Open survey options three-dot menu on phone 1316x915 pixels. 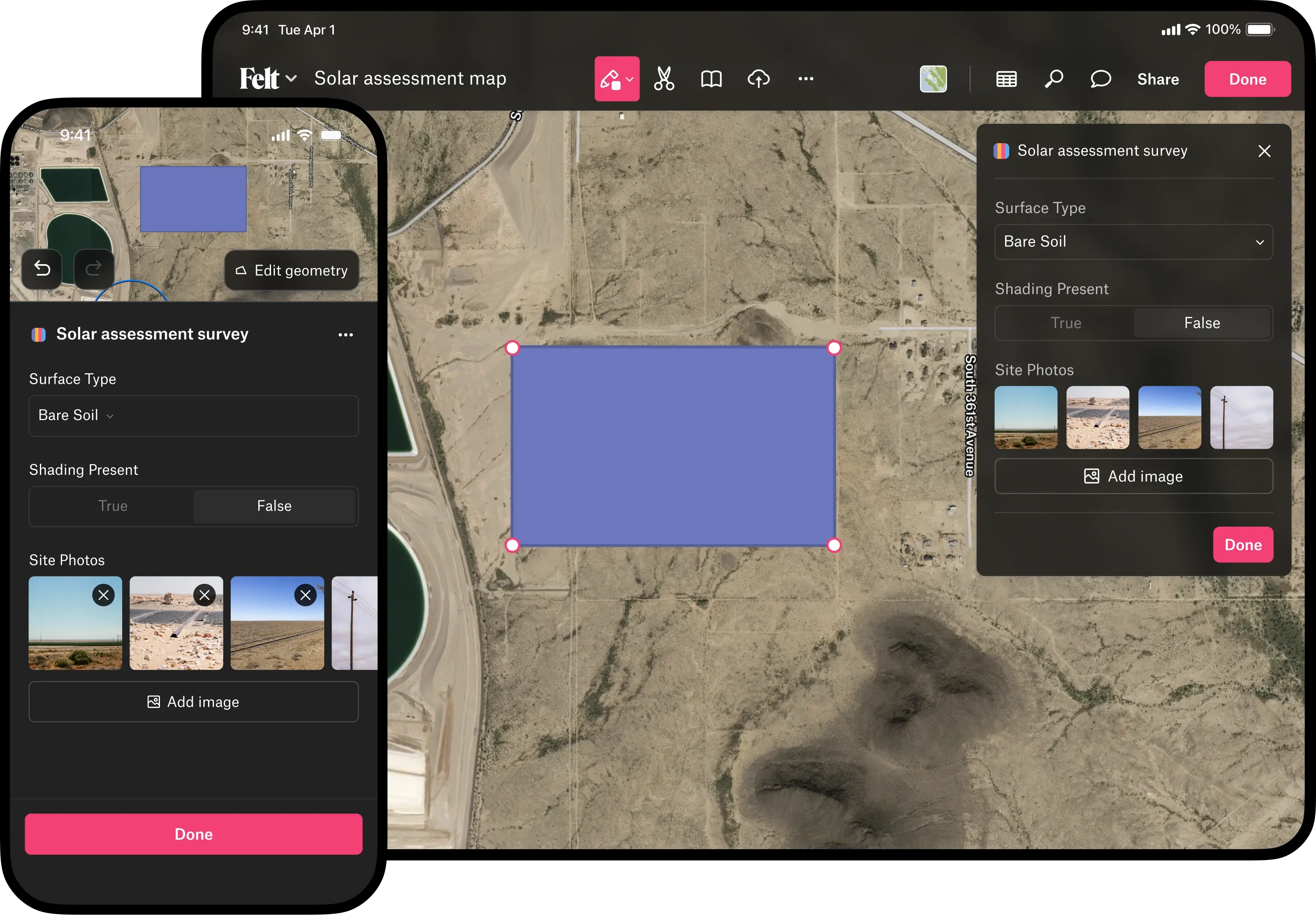[x=345, y=335]
